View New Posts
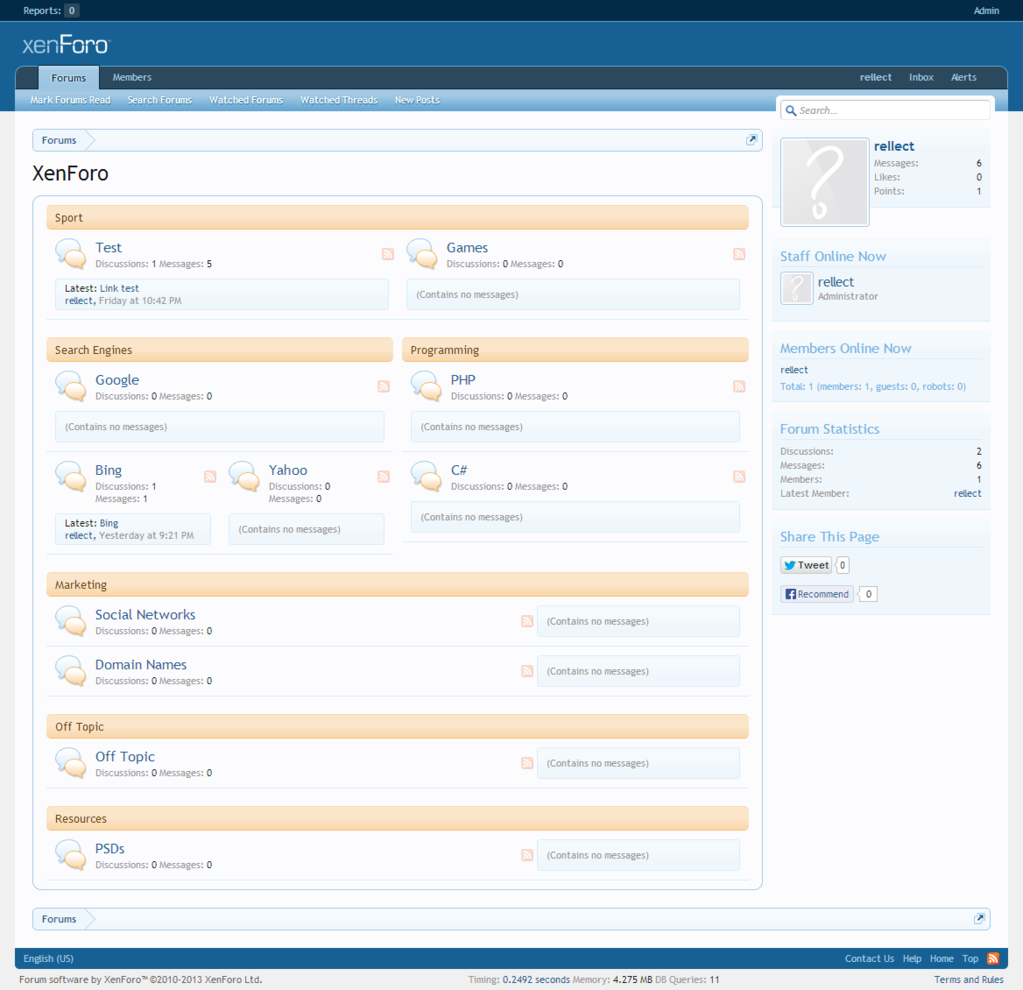Screen dimensions: 1023x990 (x=417, y=100)
